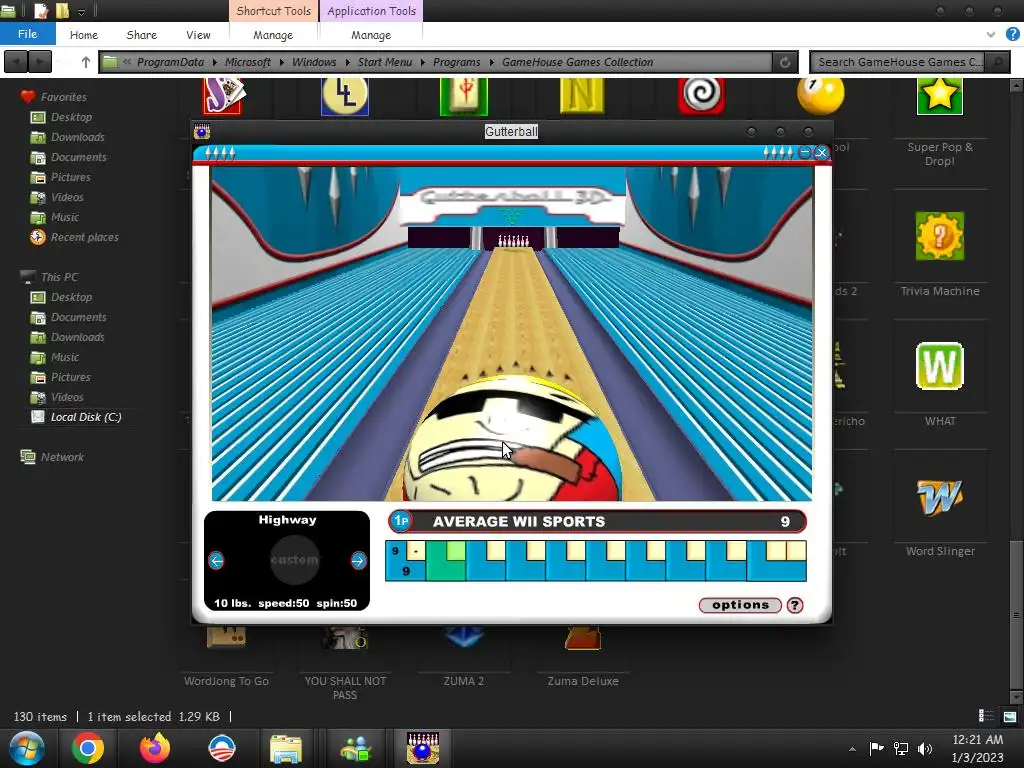Open Manage tab under Shortcut Tools

pos(273,35)
